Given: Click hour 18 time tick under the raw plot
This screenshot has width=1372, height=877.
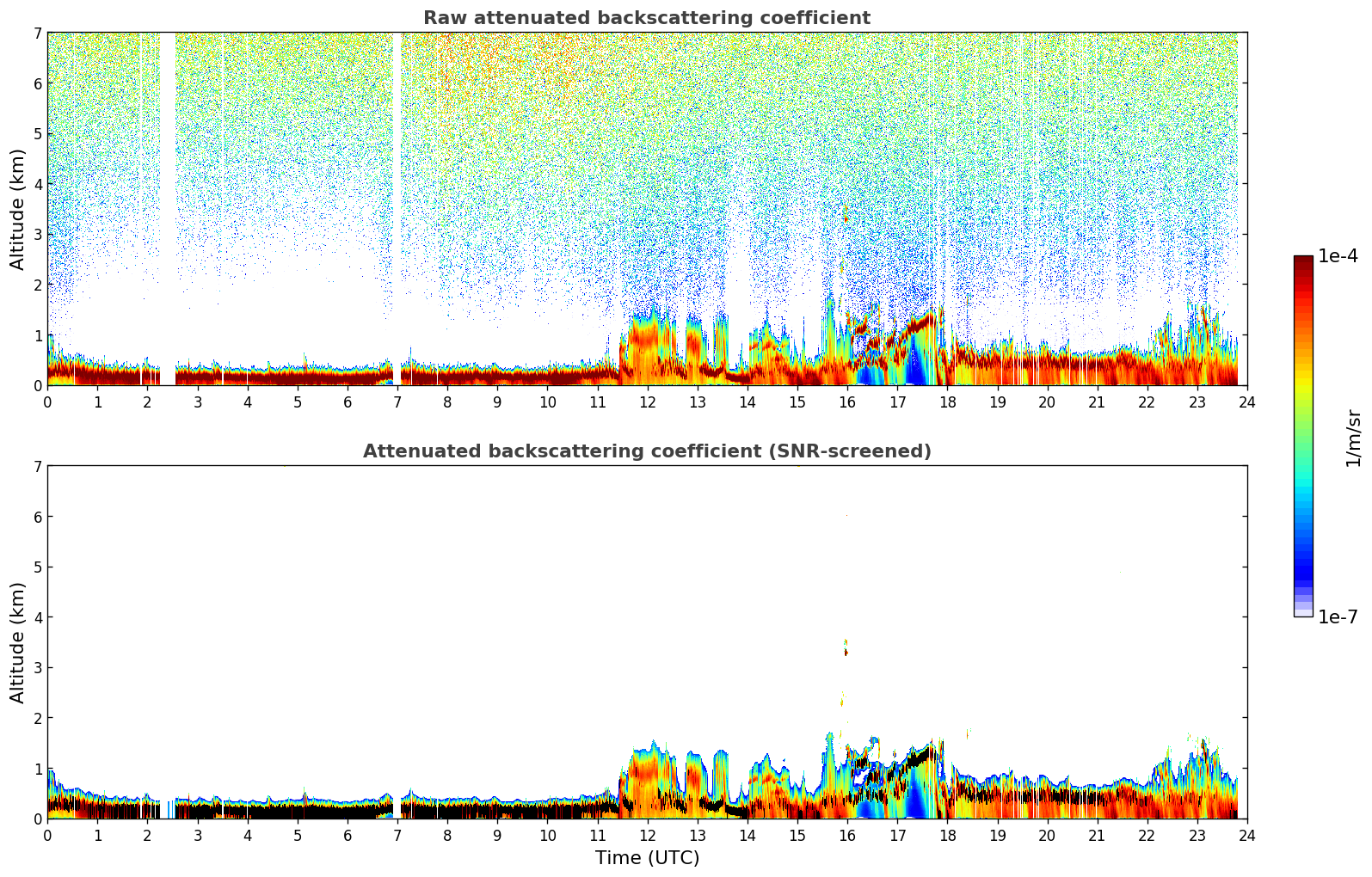Looking at the screenshot, I should pyautogui.click(x=947, y=402).
